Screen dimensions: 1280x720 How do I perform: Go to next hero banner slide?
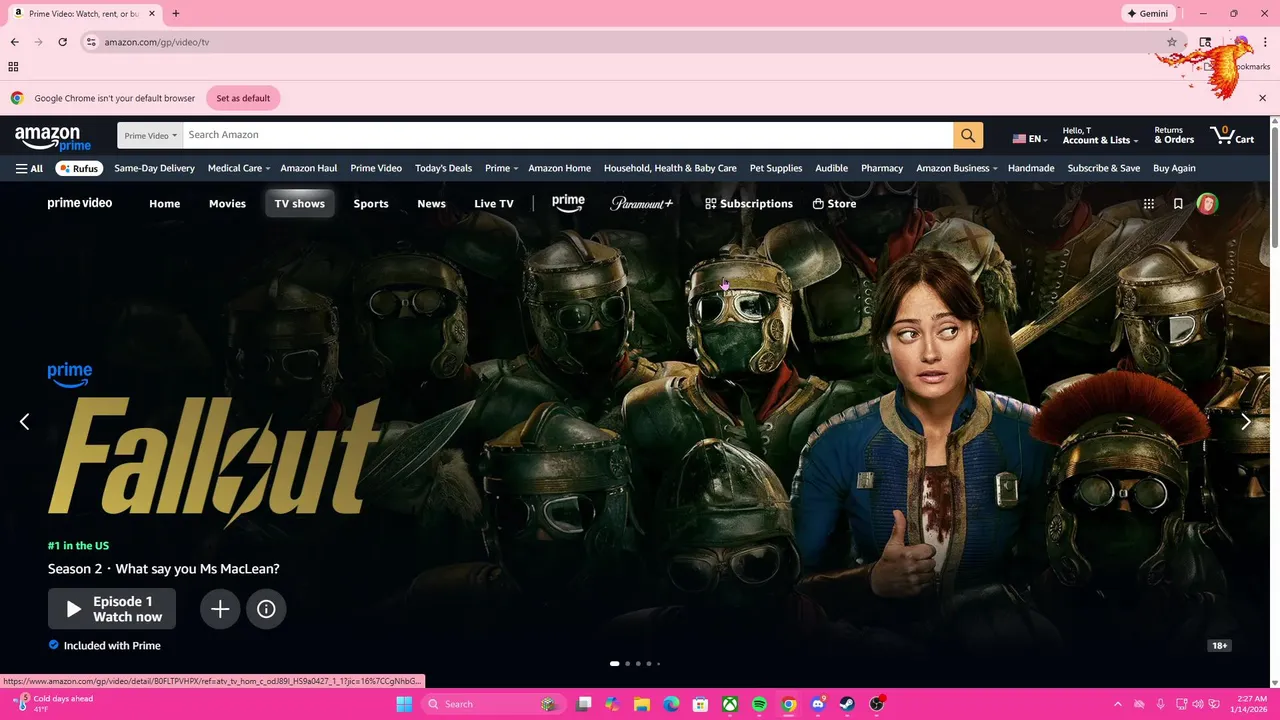1245,422
